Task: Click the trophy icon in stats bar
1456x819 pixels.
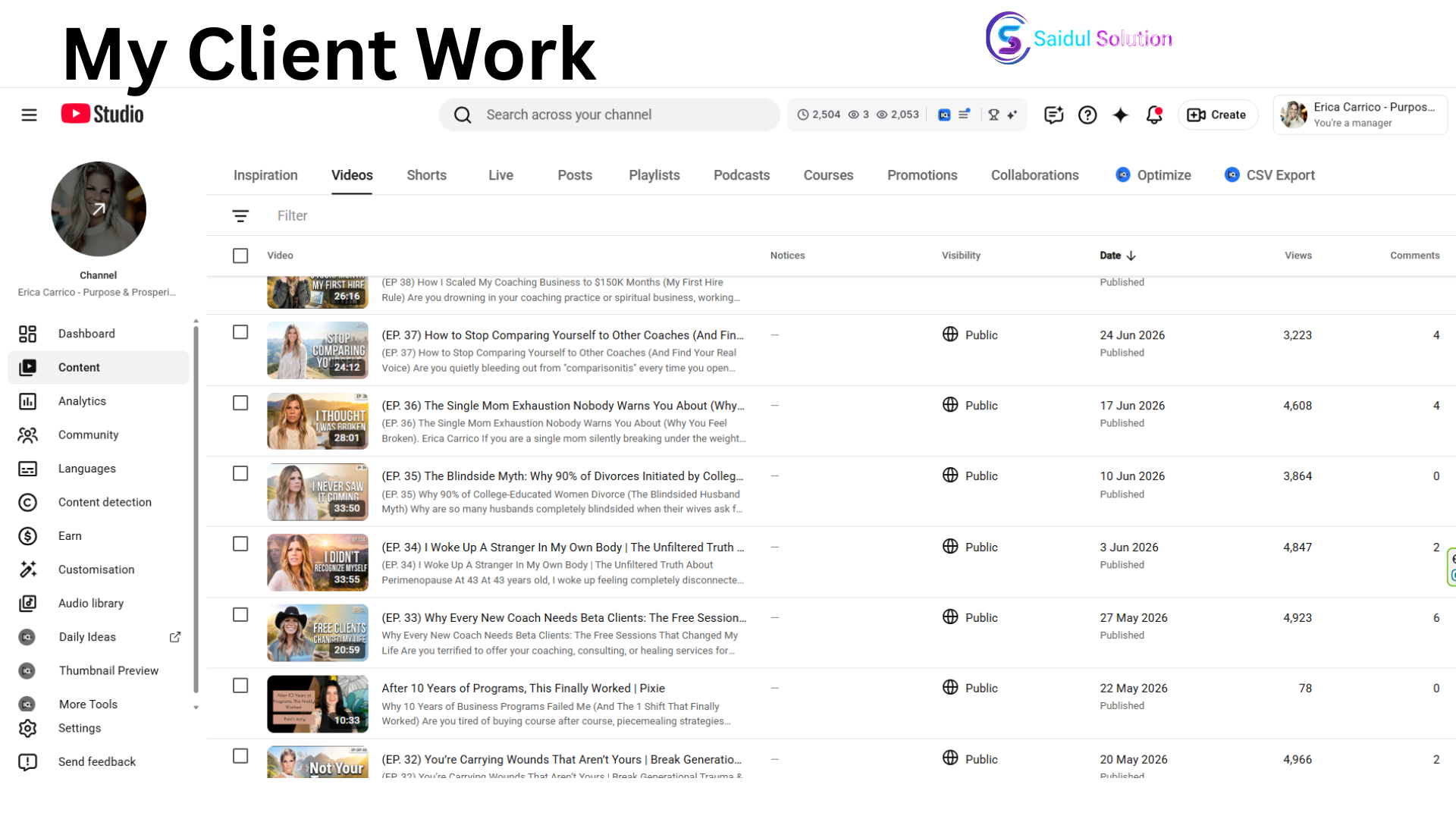Action: [993, 115]
